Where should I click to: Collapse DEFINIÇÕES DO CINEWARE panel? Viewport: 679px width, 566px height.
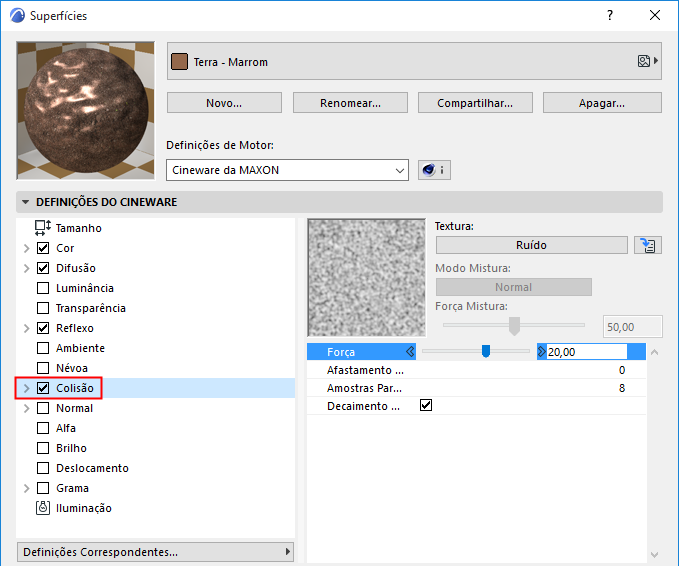pos(26,202)
